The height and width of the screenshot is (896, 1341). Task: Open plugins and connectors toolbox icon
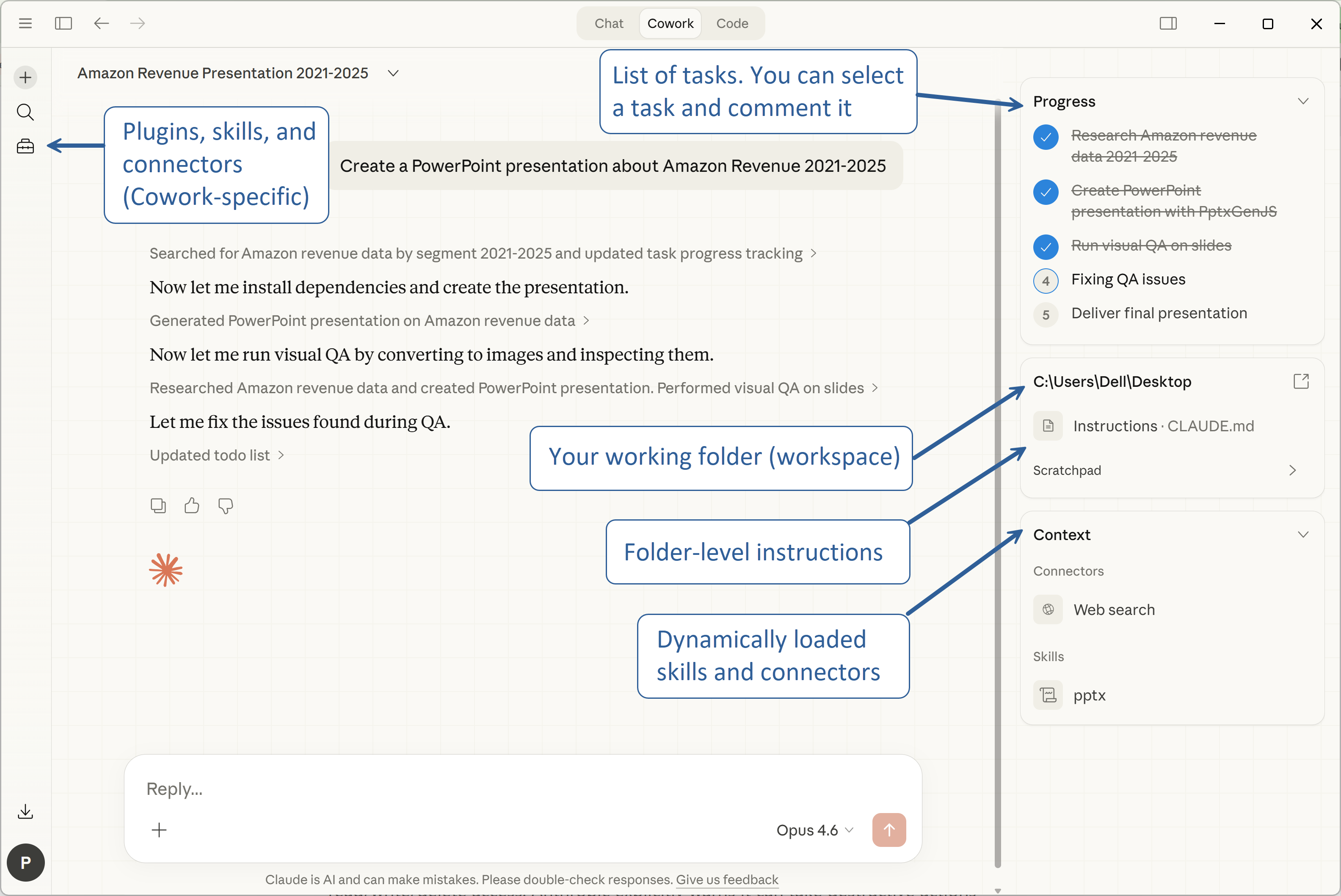[x=25, y=146]
